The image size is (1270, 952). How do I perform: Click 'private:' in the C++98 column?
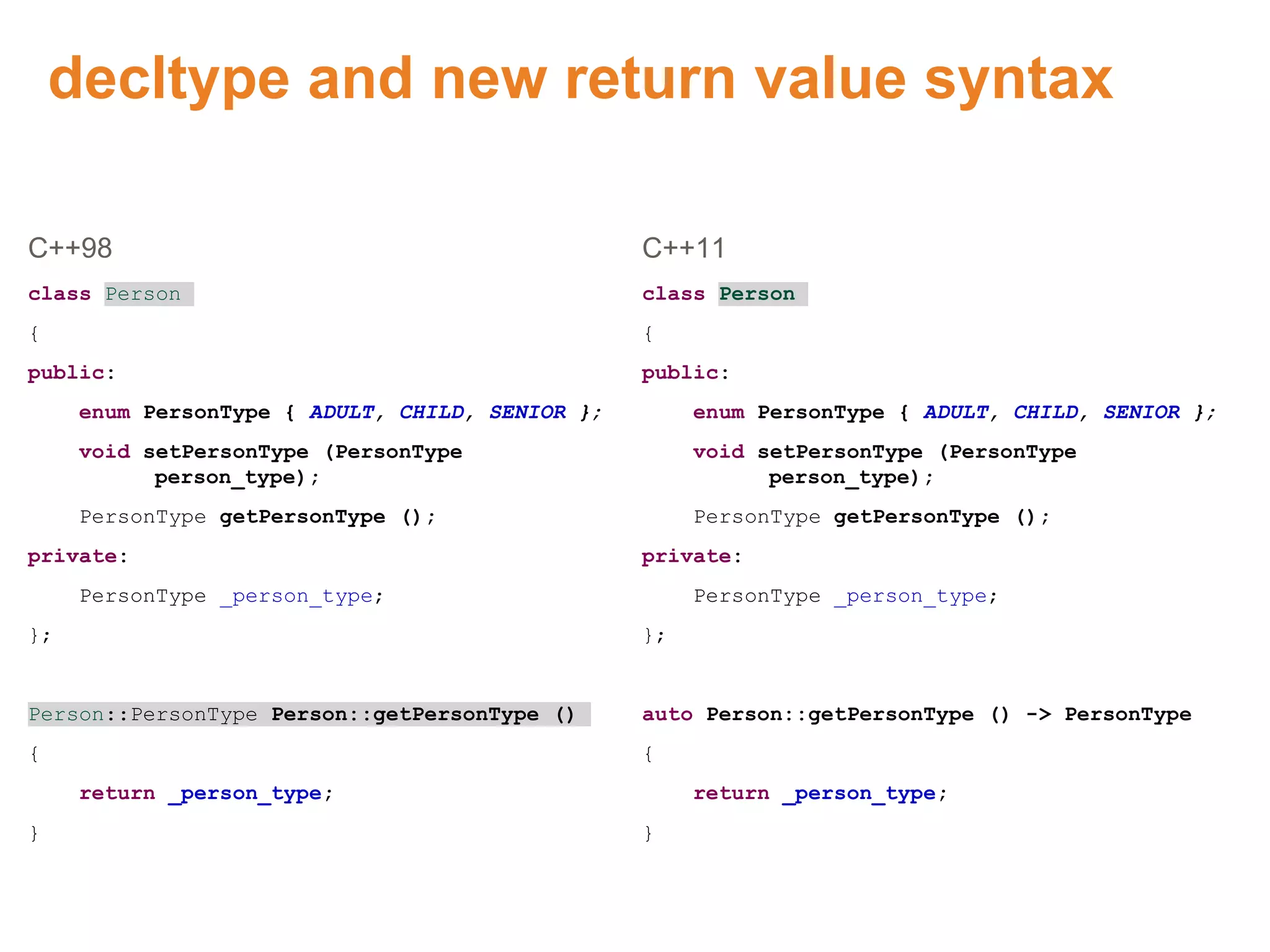tap(78, 557)
